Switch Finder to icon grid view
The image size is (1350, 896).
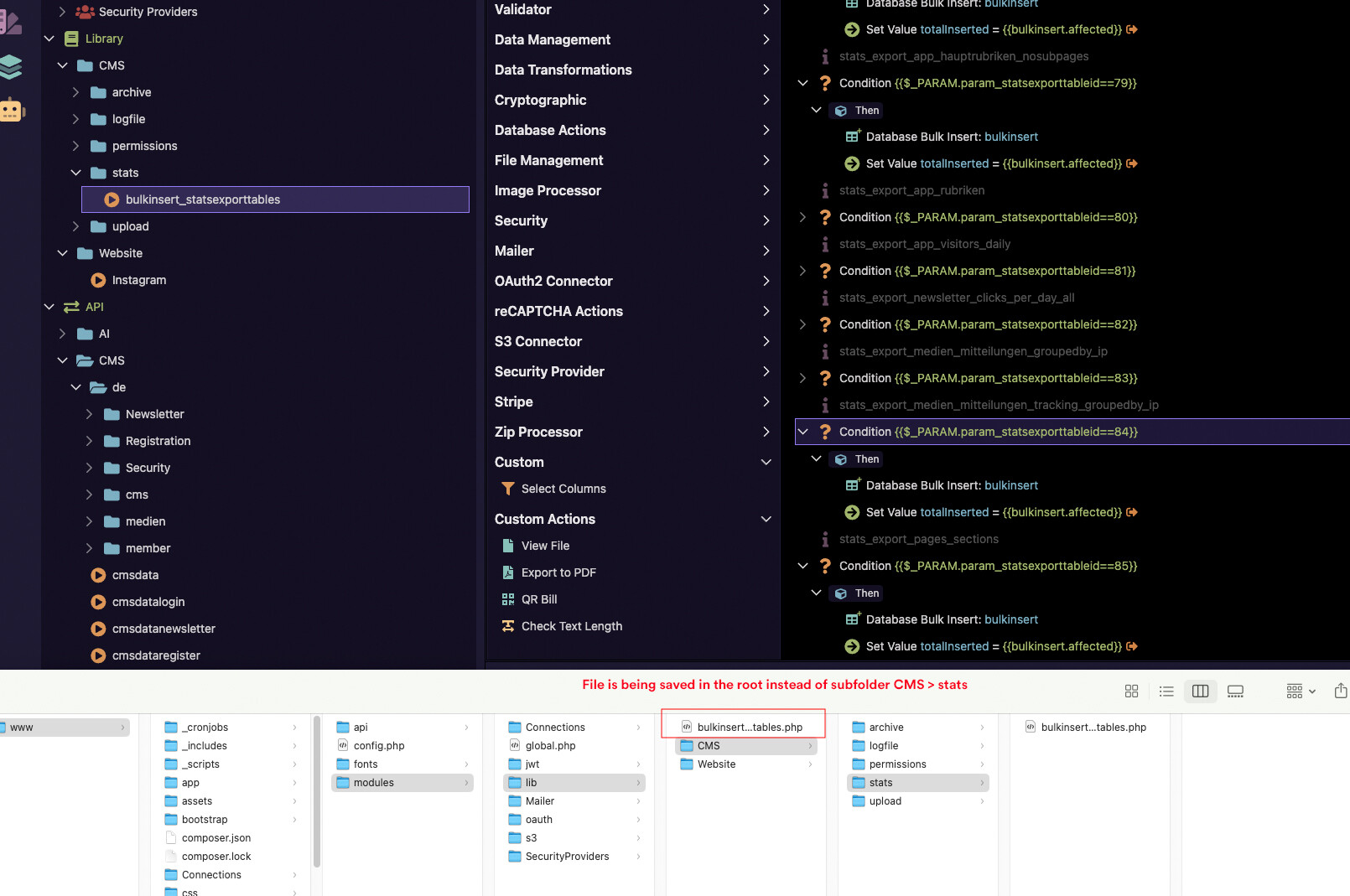(1131, 691)
